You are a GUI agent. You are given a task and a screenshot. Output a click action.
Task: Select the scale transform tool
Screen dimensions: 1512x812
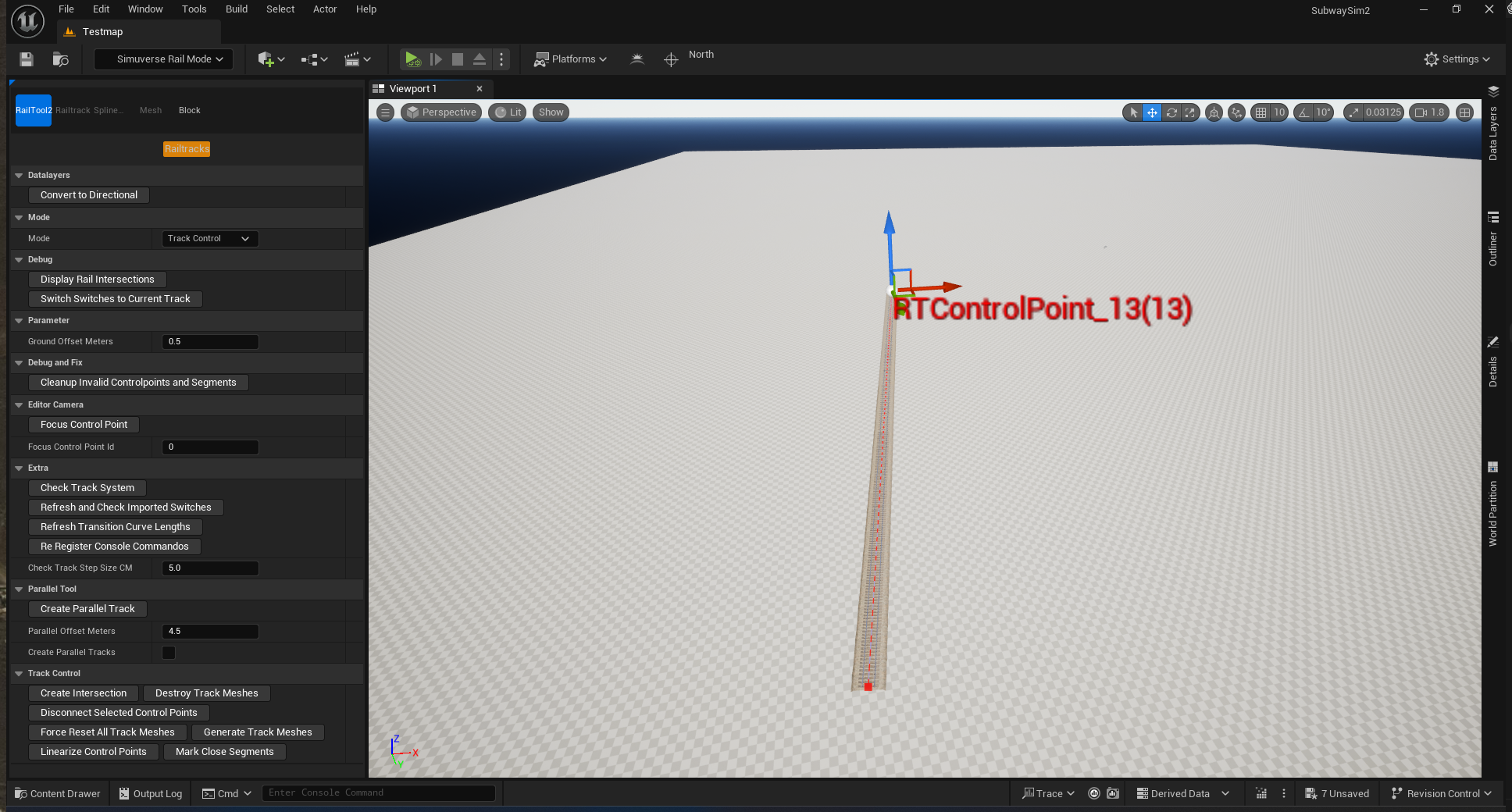coord(1190,112)
